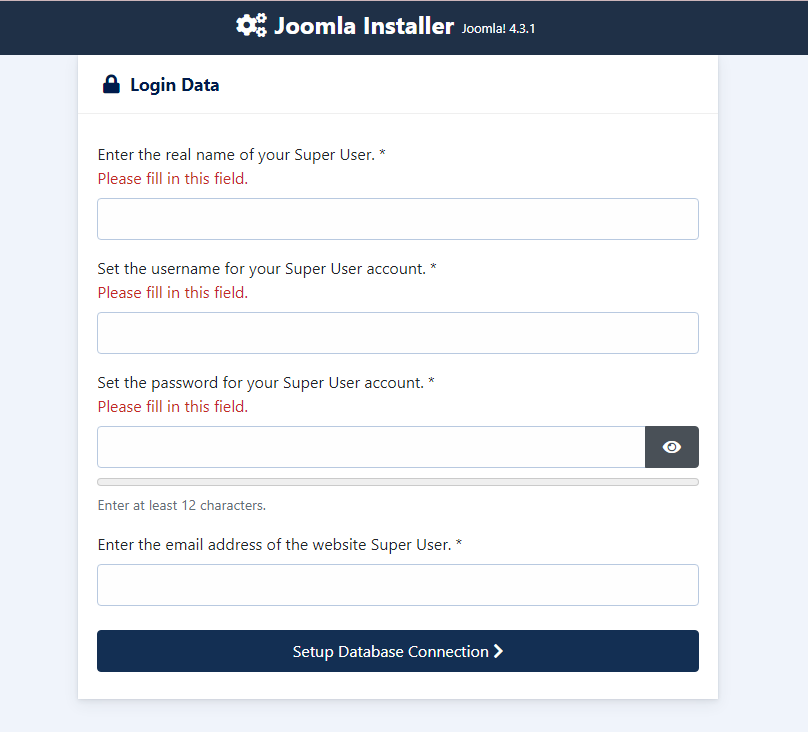Click the Joomla Installer header title
808x732 pixels.
tap(364, 26)
